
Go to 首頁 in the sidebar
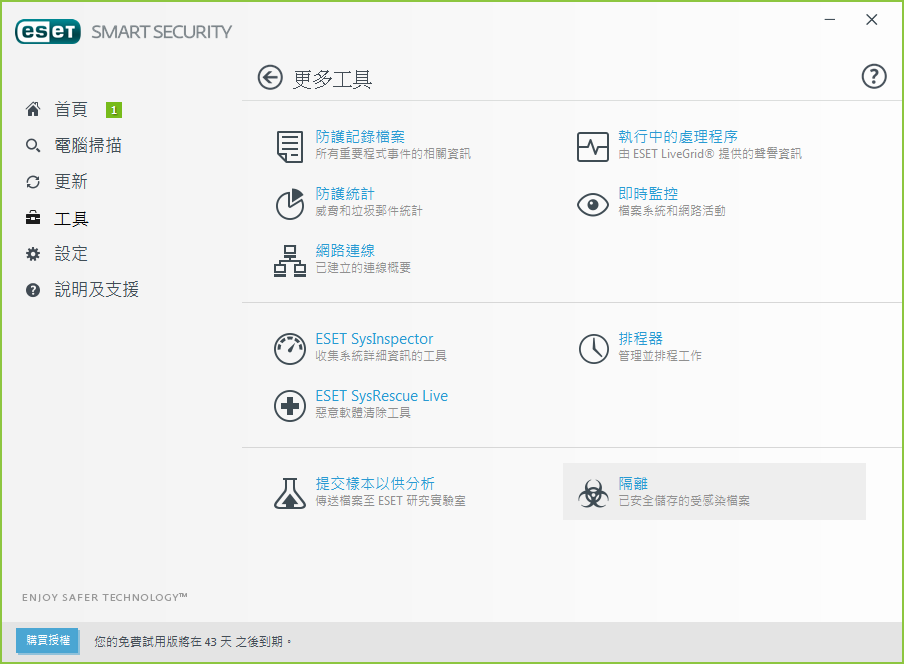[71, 109]
